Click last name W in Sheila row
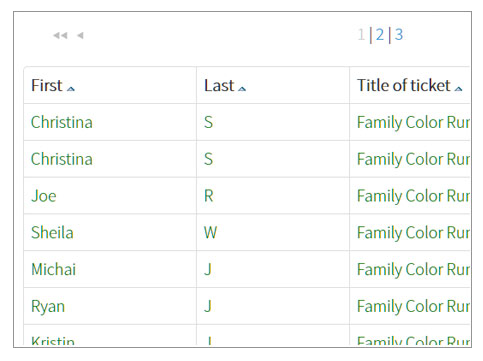 [x=210, y=232]
